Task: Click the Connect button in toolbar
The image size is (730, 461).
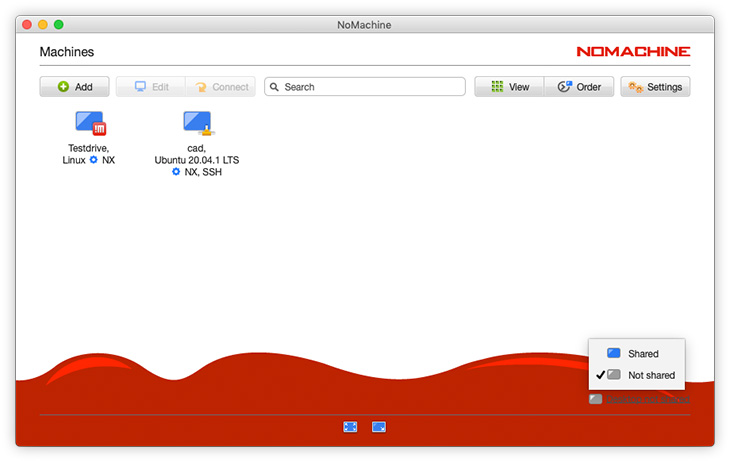Action: tap(220, 87)
